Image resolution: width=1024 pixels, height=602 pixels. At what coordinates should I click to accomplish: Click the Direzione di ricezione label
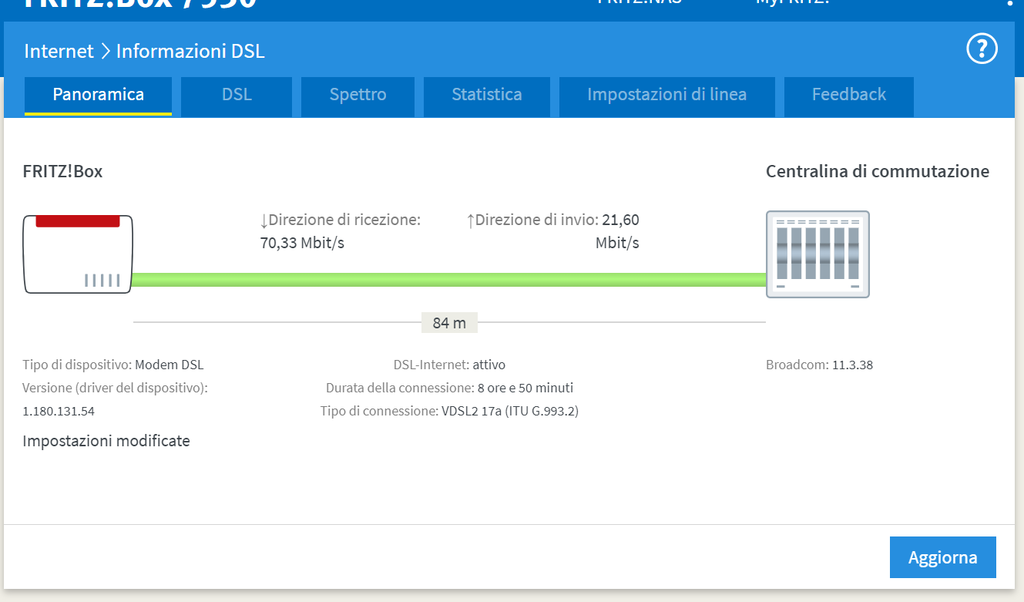pyautogui.click(x=340, y=220)
